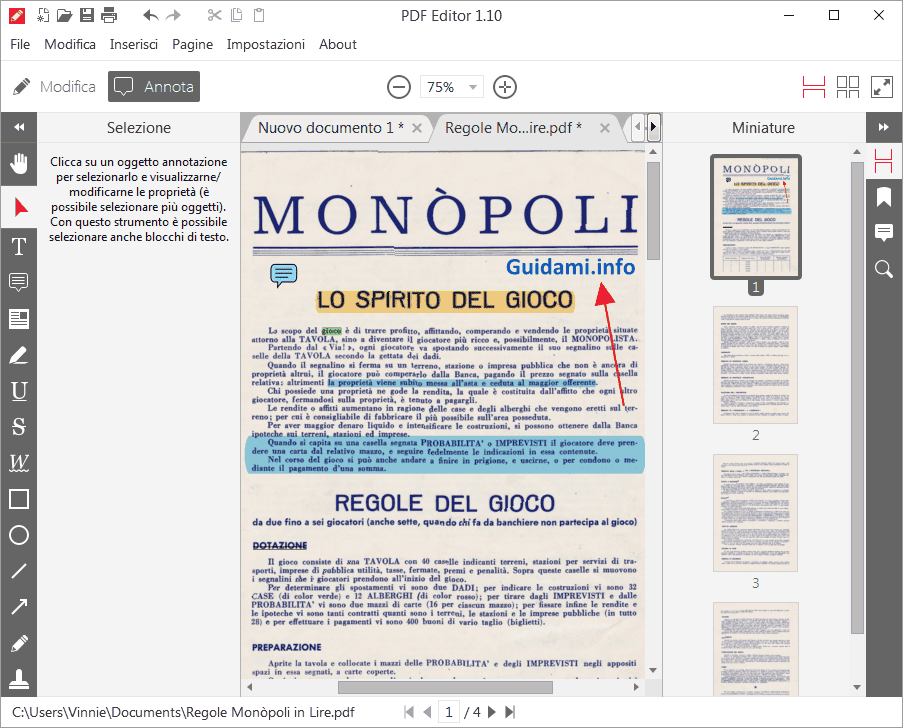This screenshot has height=728, width=903.
Task: Collapse the right Miniature panel
Action: coord(884,127)
